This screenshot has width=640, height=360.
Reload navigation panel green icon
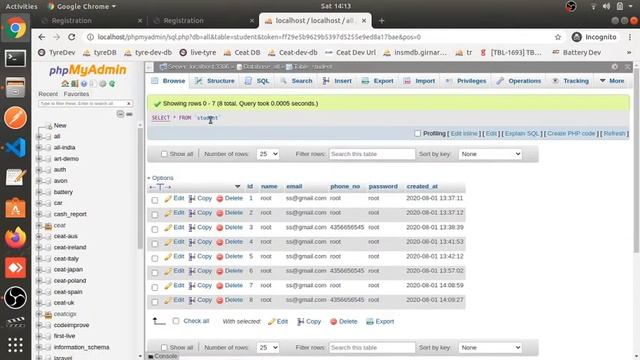click(x=112, y=84)
